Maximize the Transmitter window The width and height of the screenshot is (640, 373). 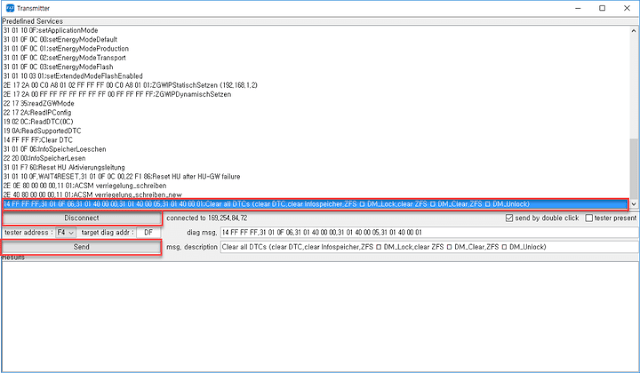pyautogui.click(x=602, y=8)
